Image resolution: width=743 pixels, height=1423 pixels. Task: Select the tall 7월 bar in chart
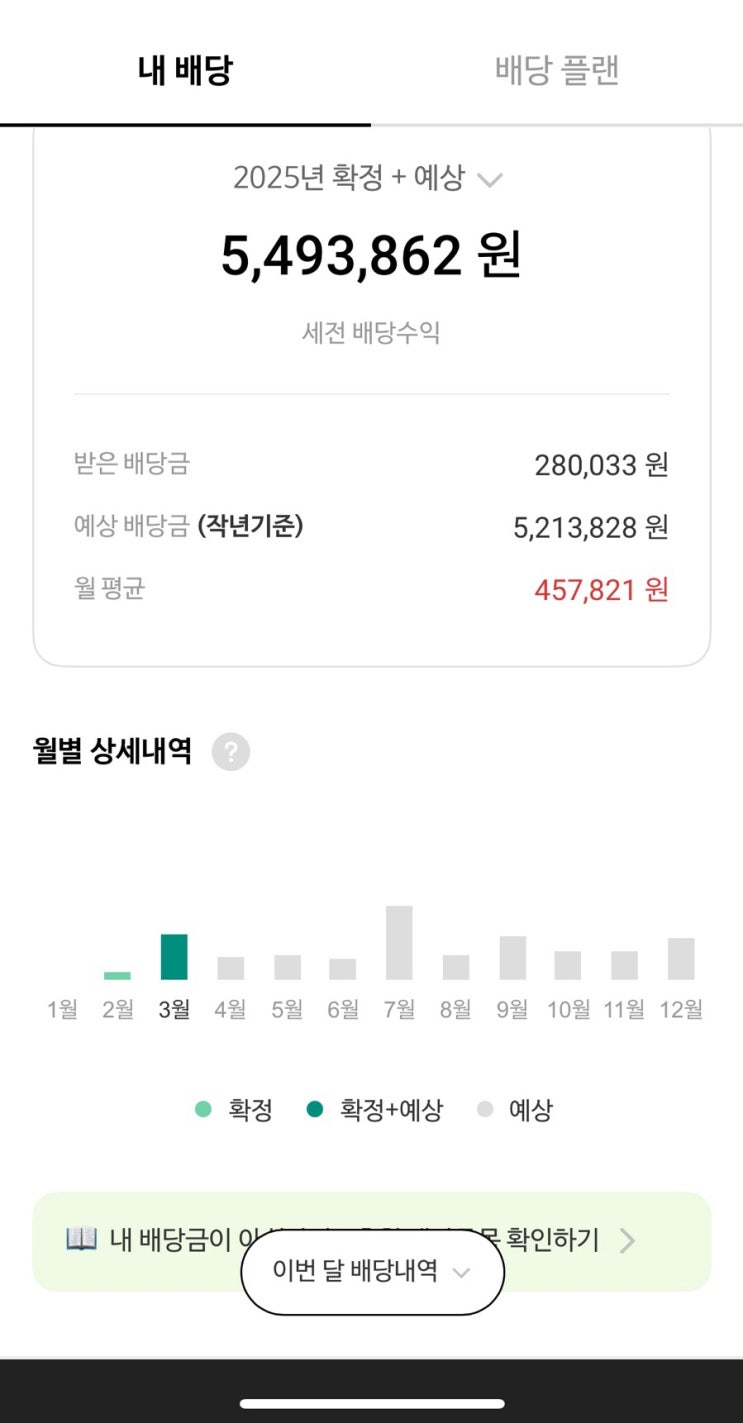[399, 943]
